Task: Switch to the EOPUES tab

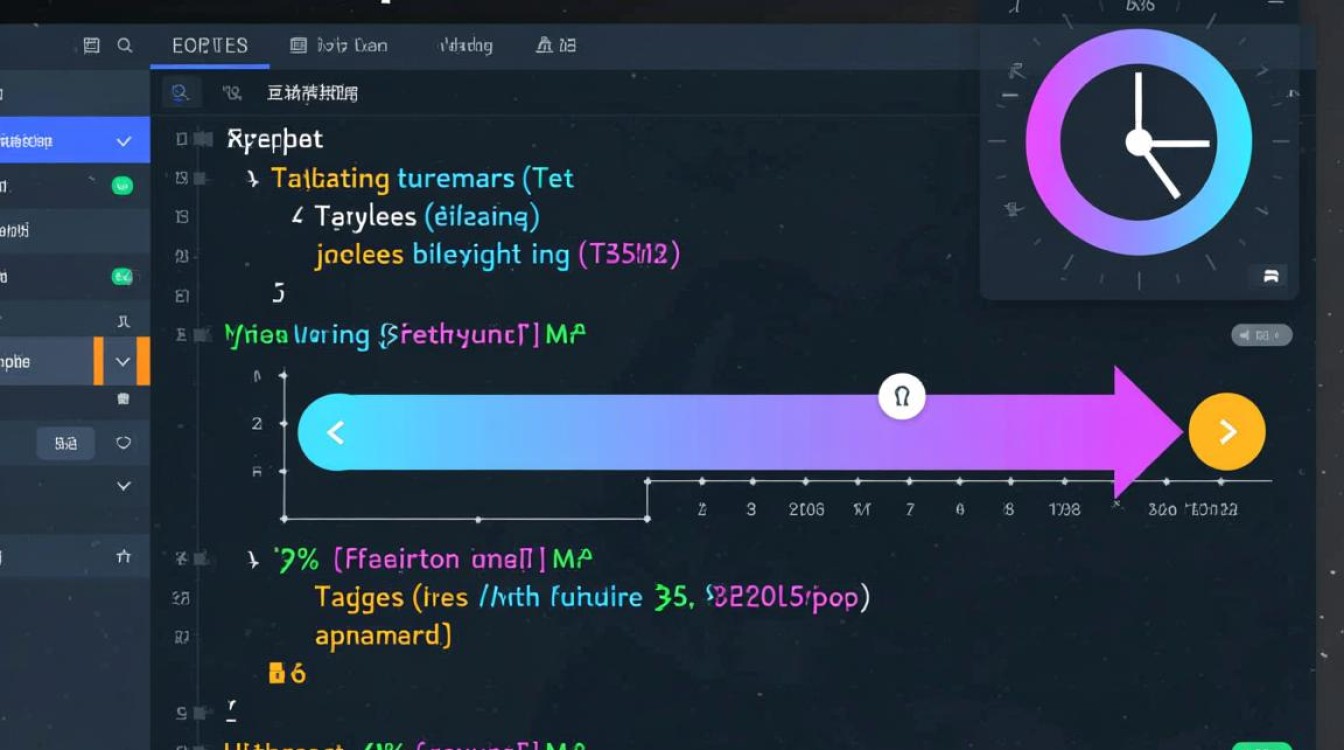Action: (210, 46)
